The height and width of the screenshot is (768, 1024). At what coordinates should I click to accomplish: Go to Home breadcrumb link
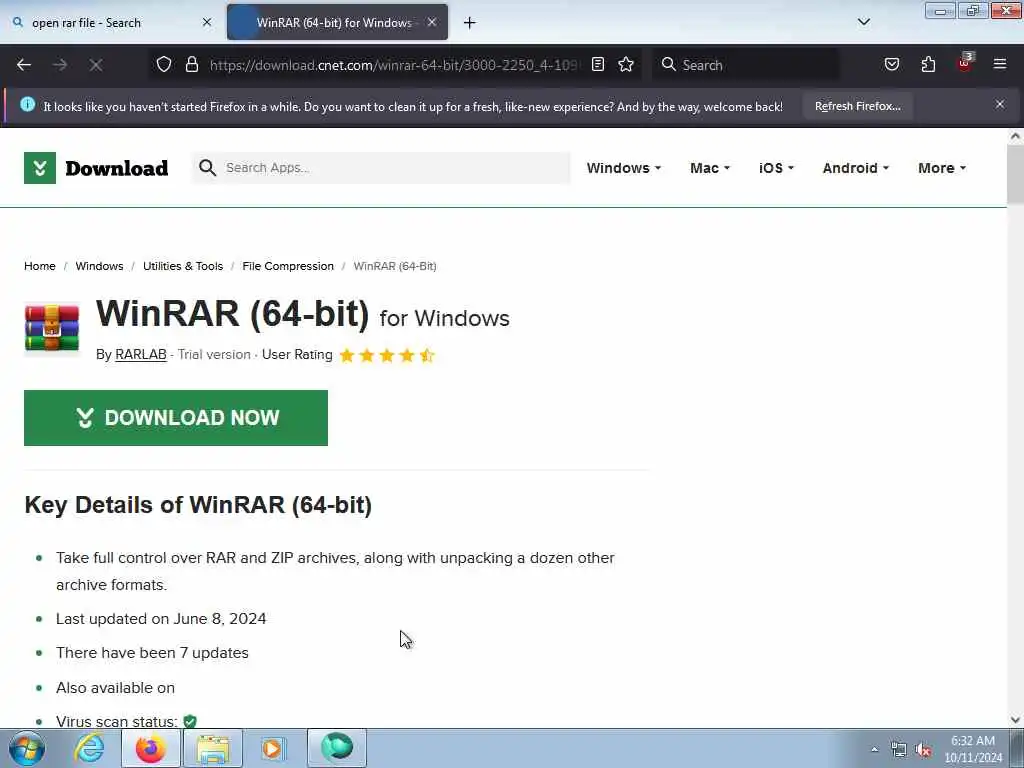pyautogui.click(x=40, y=266)
